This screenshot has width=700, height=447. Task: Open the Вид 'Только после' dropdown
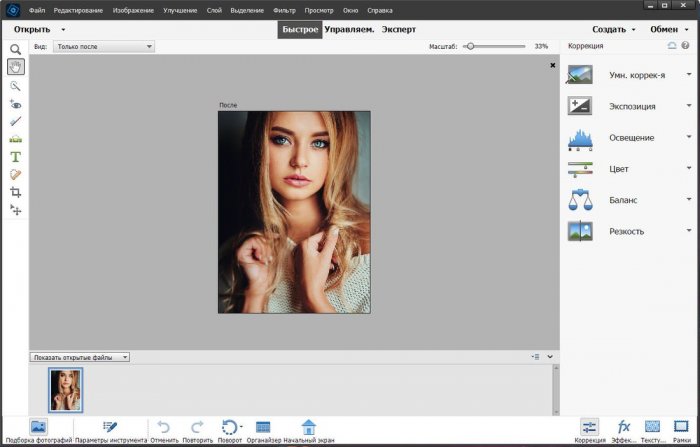(104, 46)
